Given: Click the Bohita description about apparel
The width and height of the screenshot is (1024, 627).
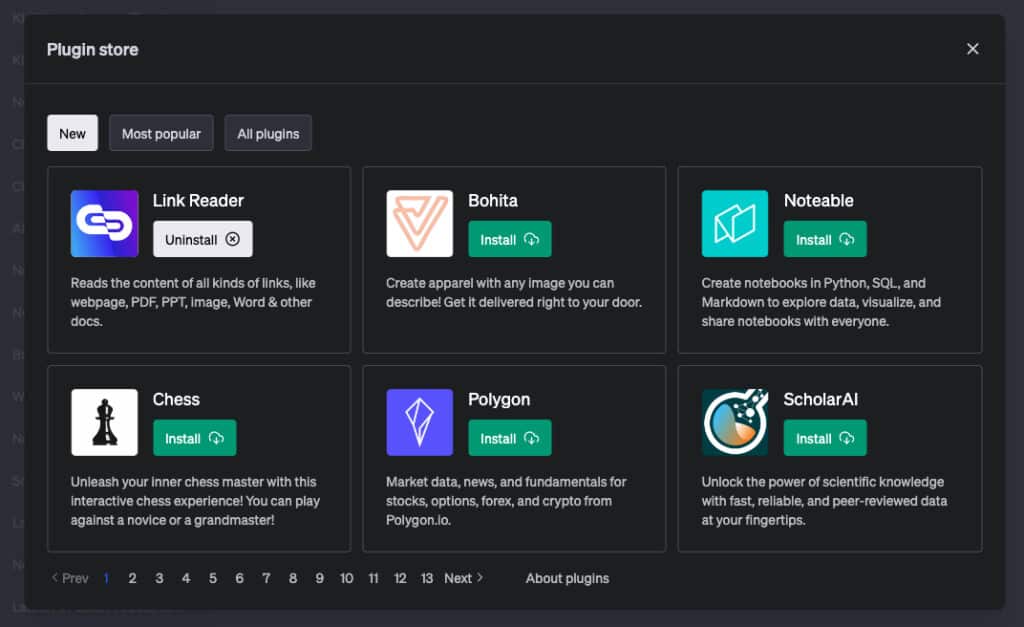Looking at the screenshot, I should (514, 293).
